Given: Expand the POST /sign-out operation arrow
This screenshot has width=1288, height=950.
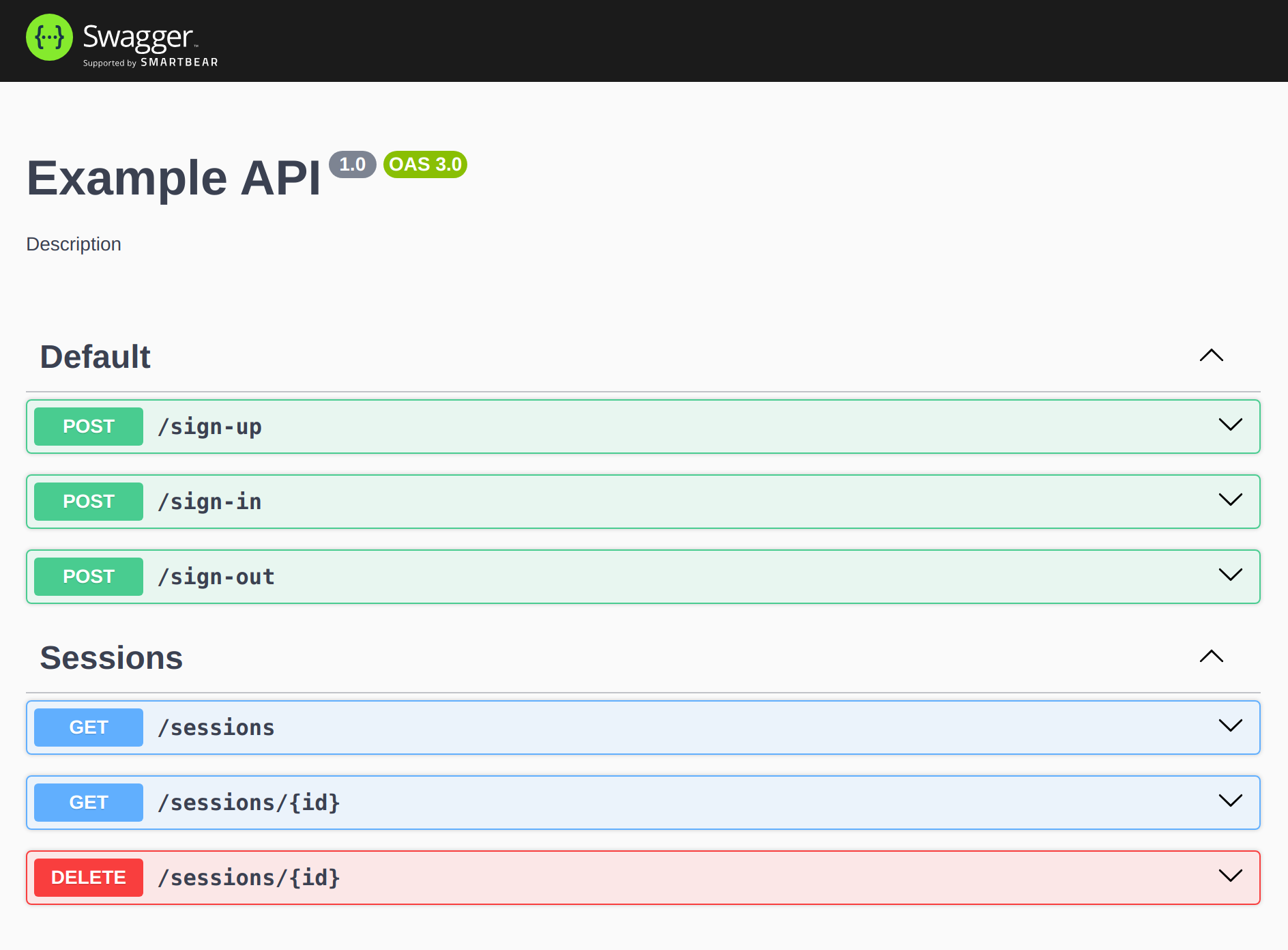Looking at the screenshot, I should [1231, 575].
